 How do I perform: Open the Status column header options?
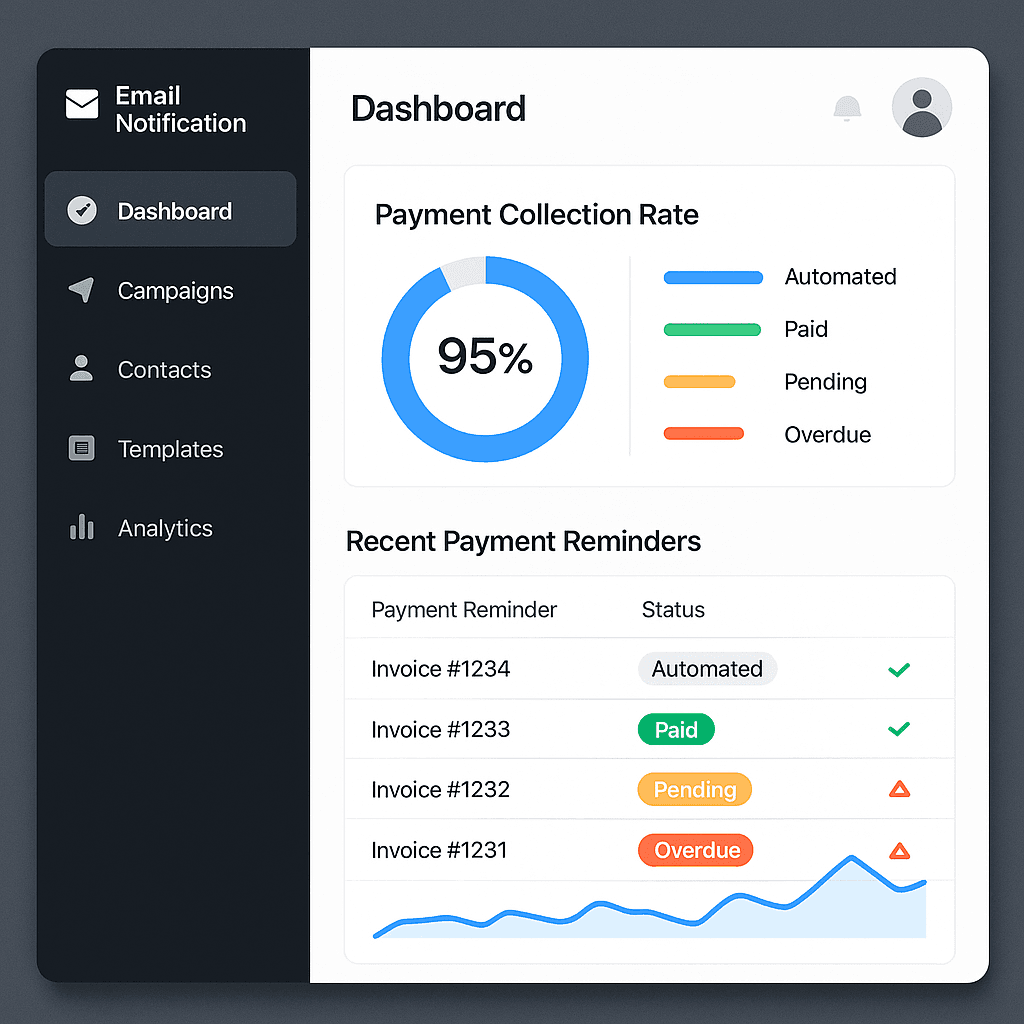pos(673,609)
